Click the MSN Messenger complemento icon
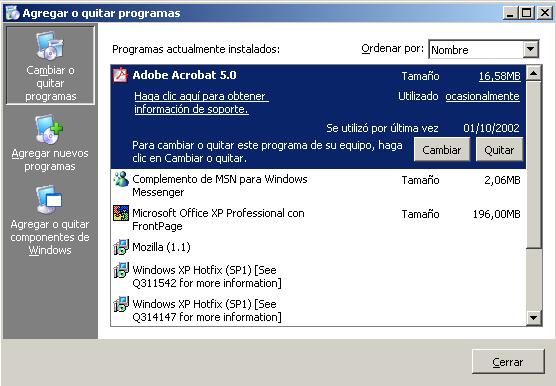 pos(121,179)
